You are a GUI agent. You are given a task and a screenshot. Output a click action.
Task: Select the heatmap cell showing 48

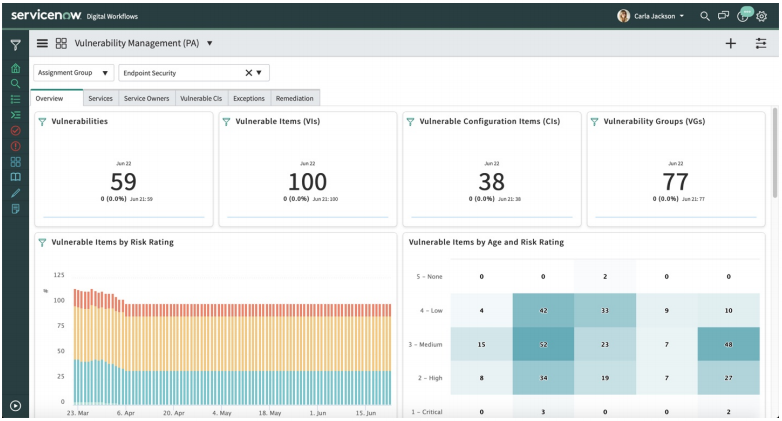pyautogui.click(x=728, y=344)
